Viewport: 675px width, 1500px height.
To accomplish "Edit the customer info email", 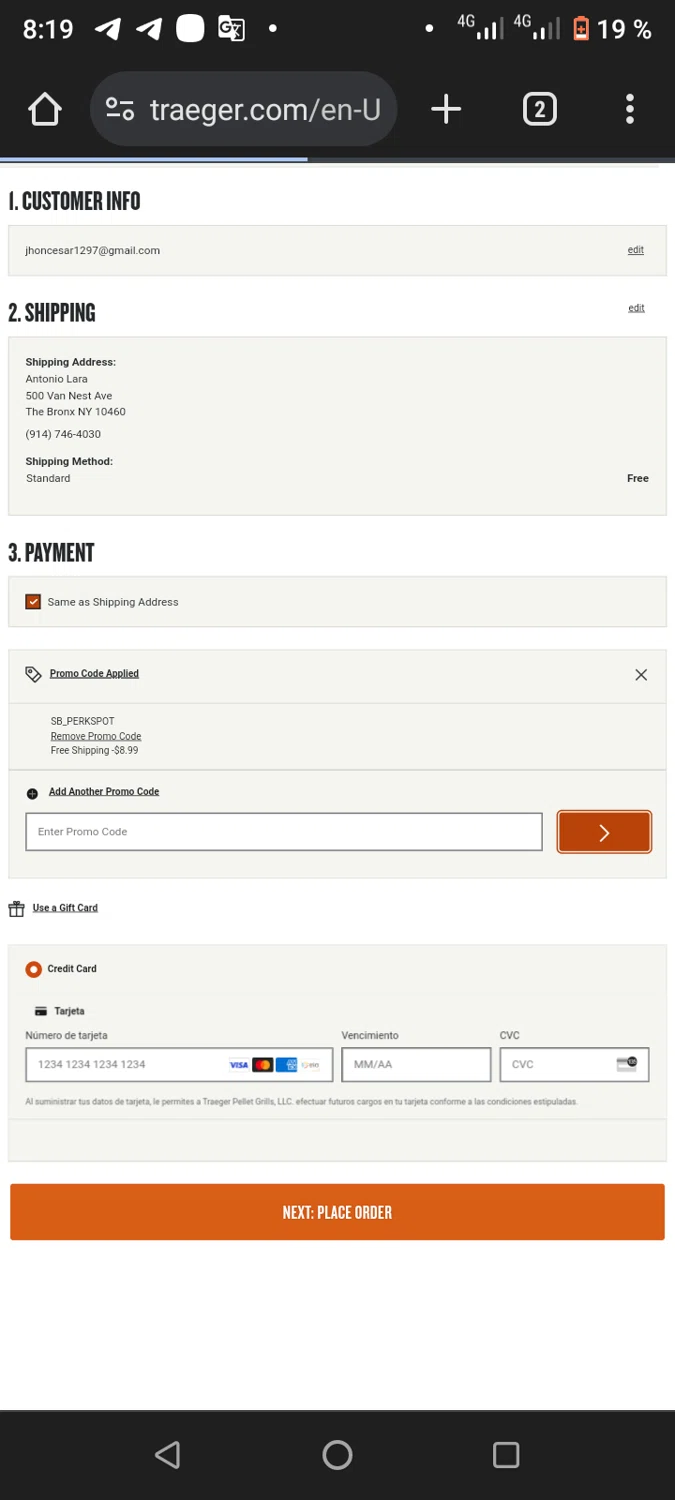I will click(635, 250).
